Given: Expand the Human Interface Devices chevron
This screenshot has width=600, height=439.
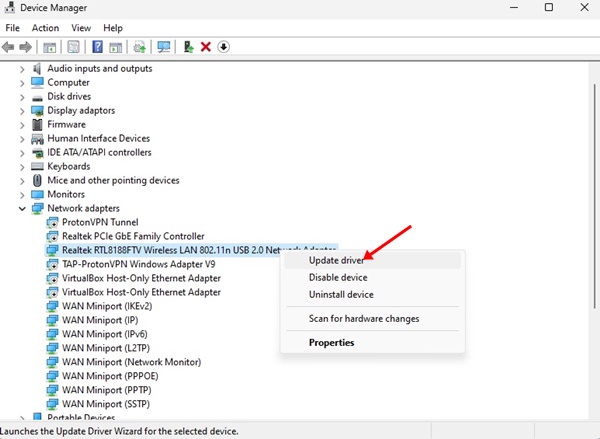Looking at the screenshot, I should [22, 139].
